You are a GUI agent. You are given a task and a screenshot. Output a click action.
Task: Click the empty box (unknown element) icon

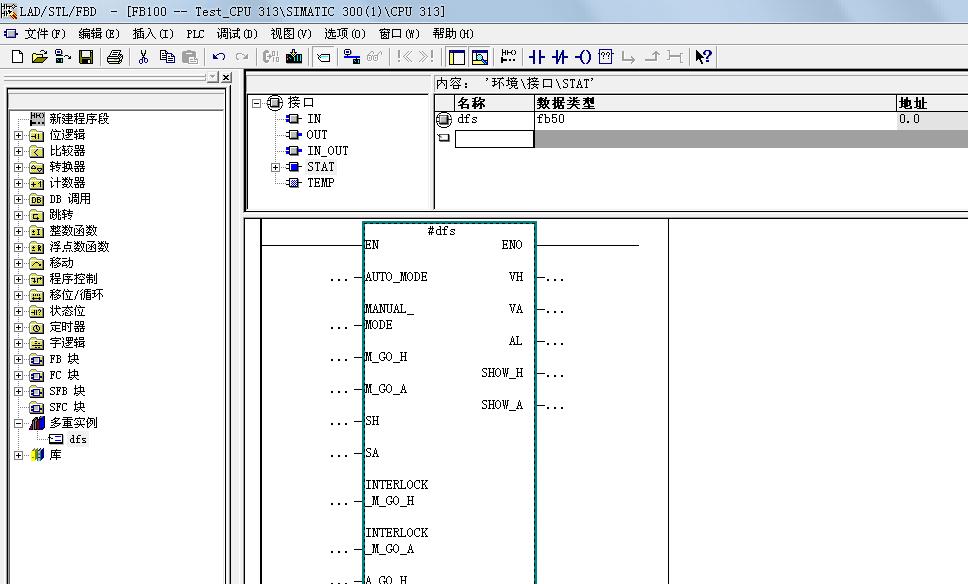coord(605,57)
